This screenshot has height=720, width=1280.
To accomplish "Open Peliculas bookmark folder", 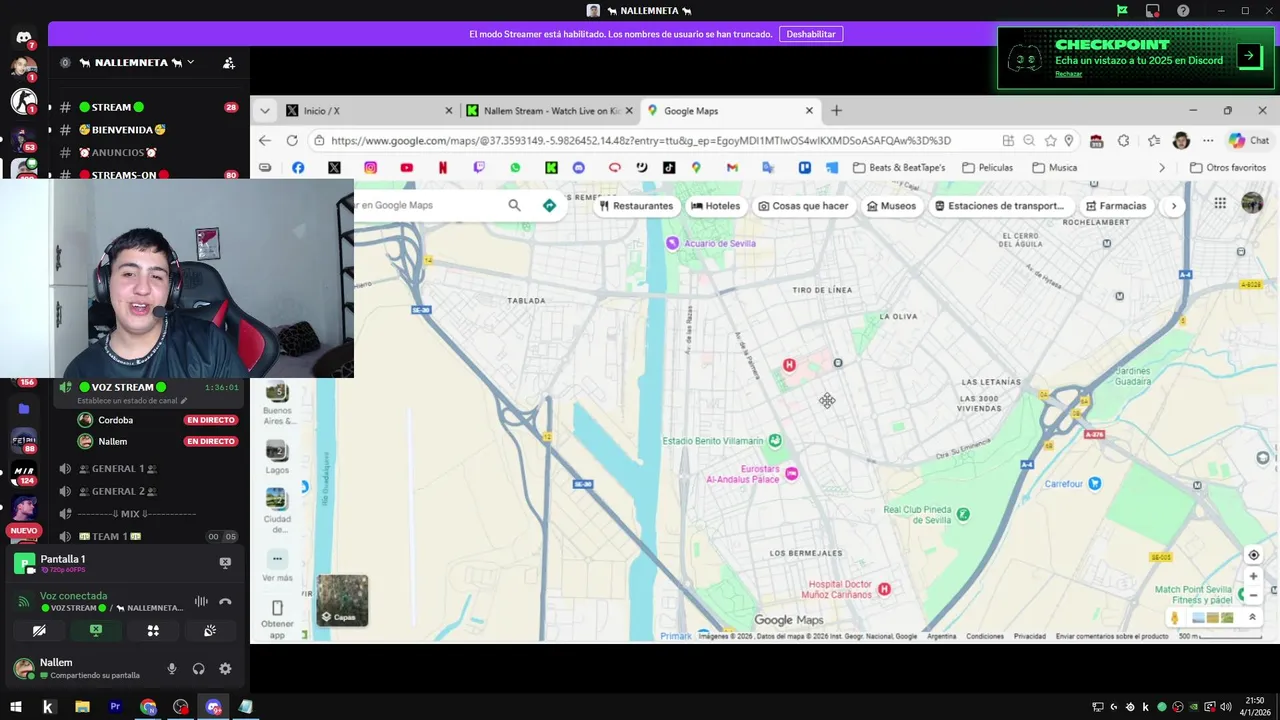I will coord(988,168).
